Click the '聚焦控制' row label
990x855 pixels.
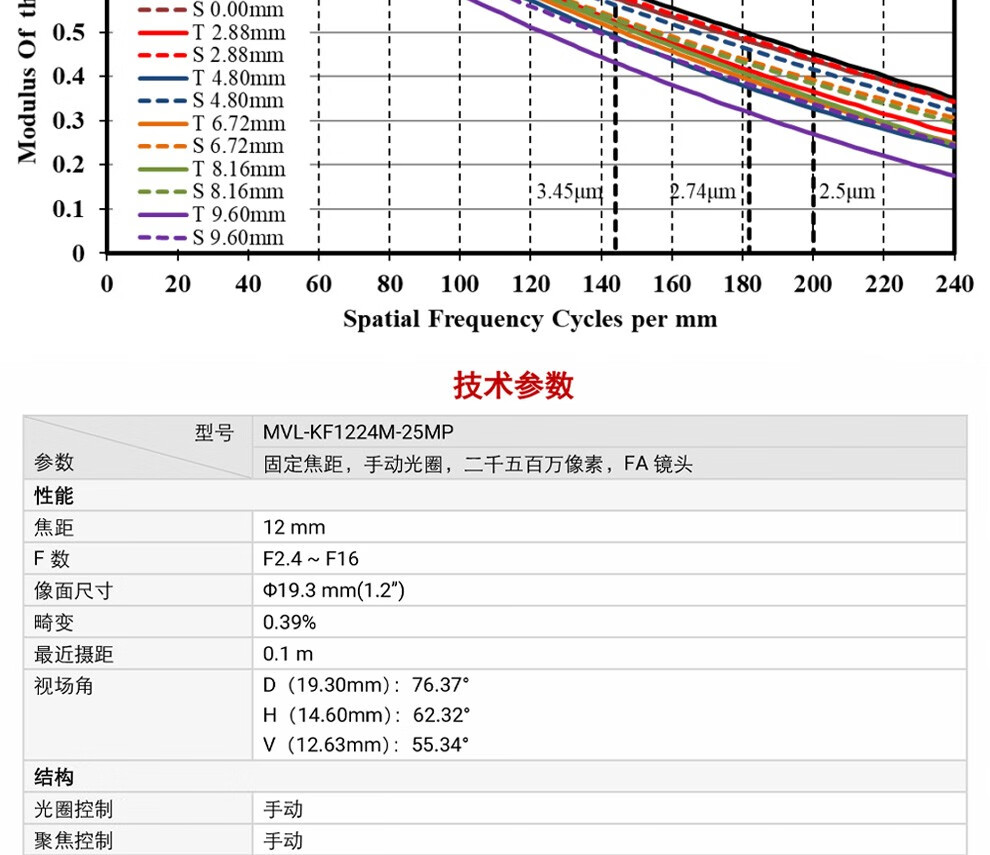point(73,840)
